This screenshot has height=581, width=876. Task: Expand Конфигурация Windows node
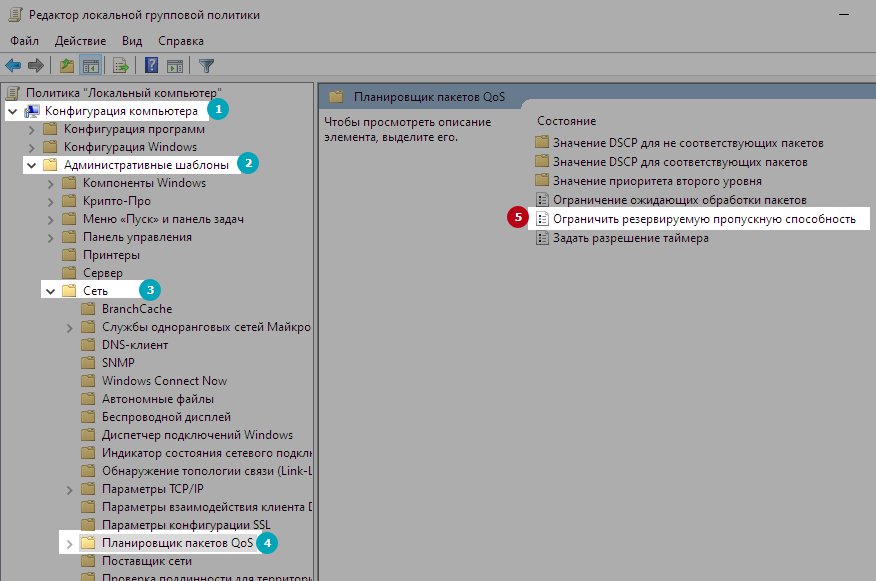(31, 147)
